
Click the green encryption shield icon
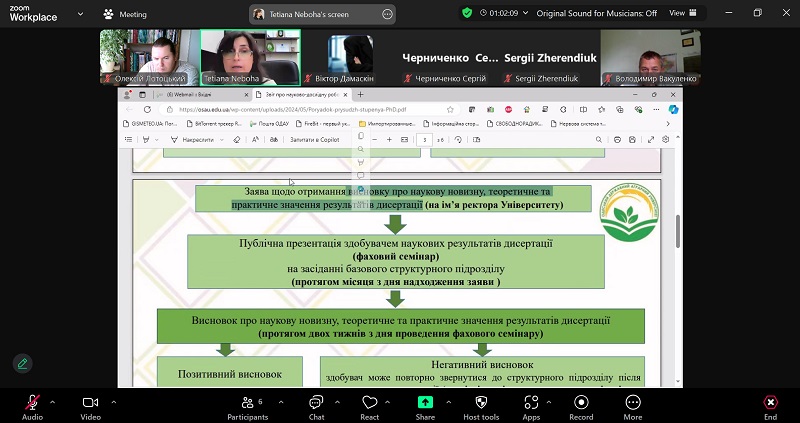click(x=466, y=13)
